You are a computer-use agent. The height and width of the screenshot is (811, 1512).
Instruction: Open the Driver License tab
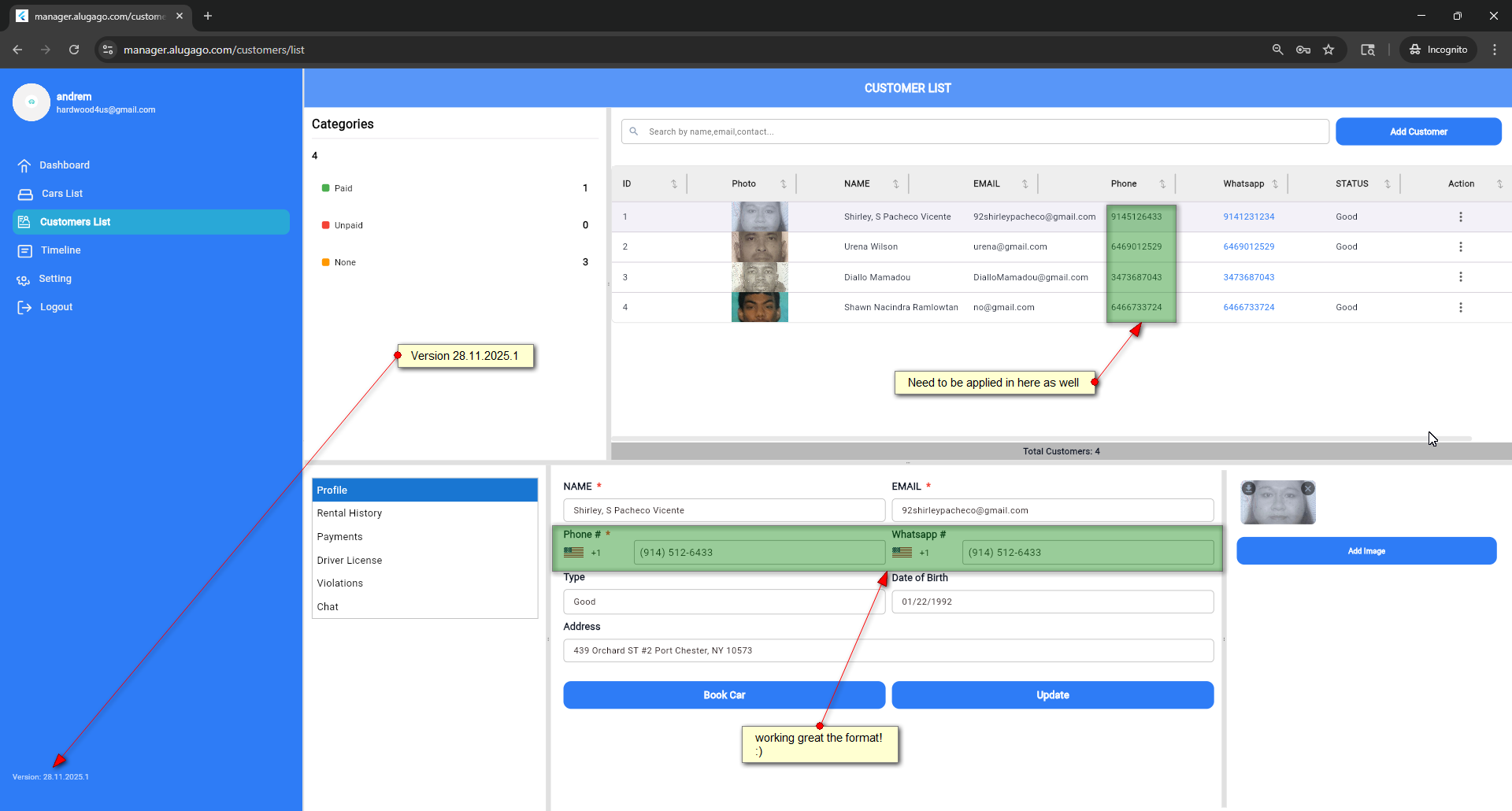(x=350, y=561)
